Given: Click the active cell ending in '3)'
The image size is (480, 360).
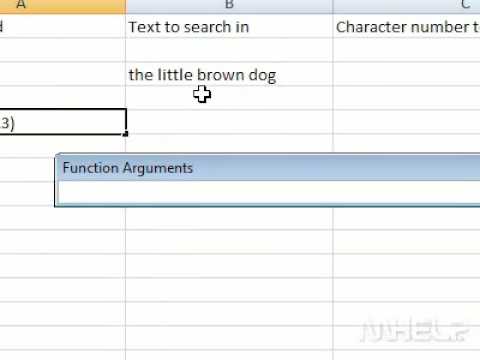Looking at the screenshot, I should click(63, 122).
